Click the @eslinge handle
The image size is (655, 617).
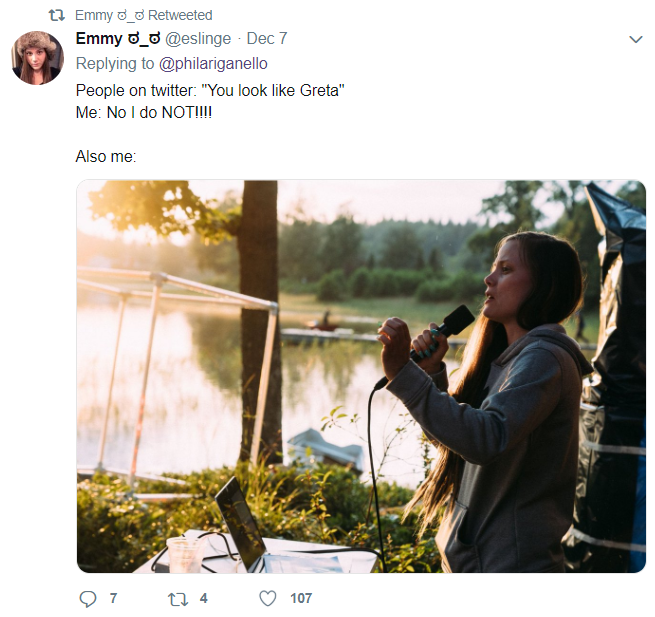198,38
